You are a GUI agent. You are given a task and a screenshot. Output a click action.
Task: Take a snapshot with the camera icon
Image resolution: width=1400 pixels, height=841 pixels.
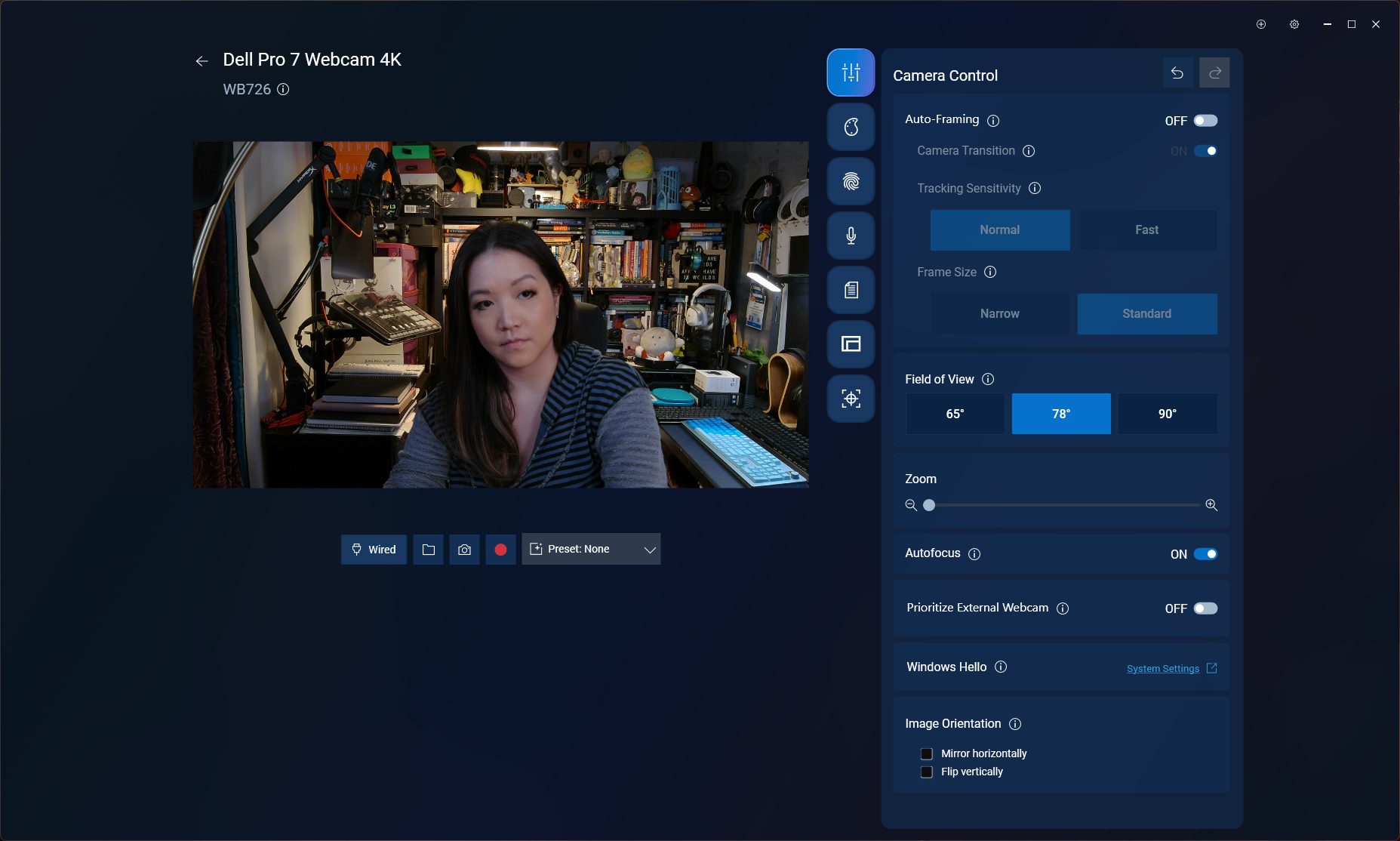[x=464, y=550]
